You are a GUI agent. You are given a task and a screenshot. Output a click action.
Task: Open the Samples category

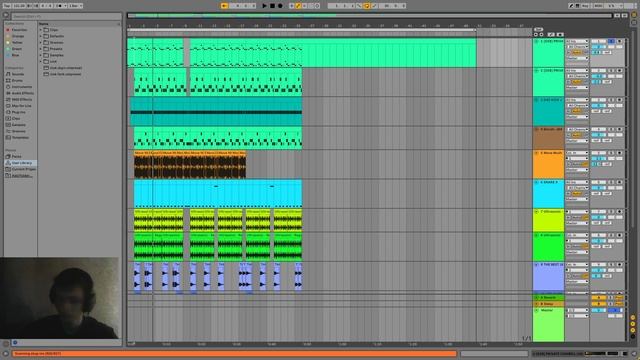click(x=18, y=125)
